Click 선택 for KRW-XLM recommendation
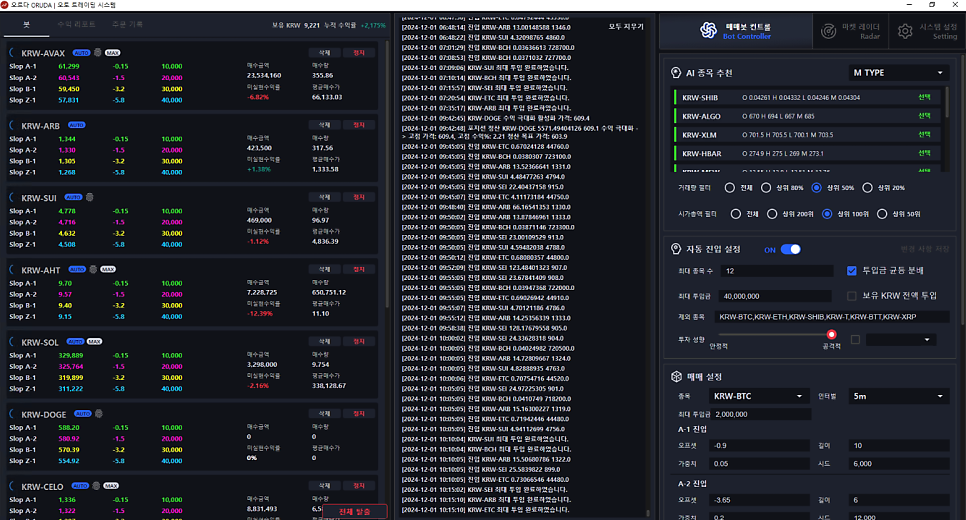Viewport: 966px width, 520px height. (x=924, y=134)
